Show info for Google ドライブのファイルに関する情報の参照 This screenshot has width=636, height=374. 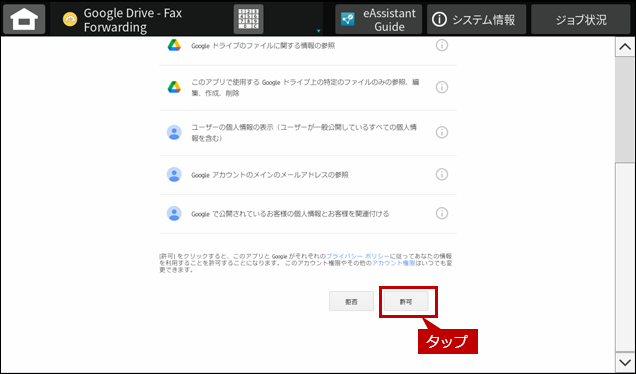click(x=442, y=45)
